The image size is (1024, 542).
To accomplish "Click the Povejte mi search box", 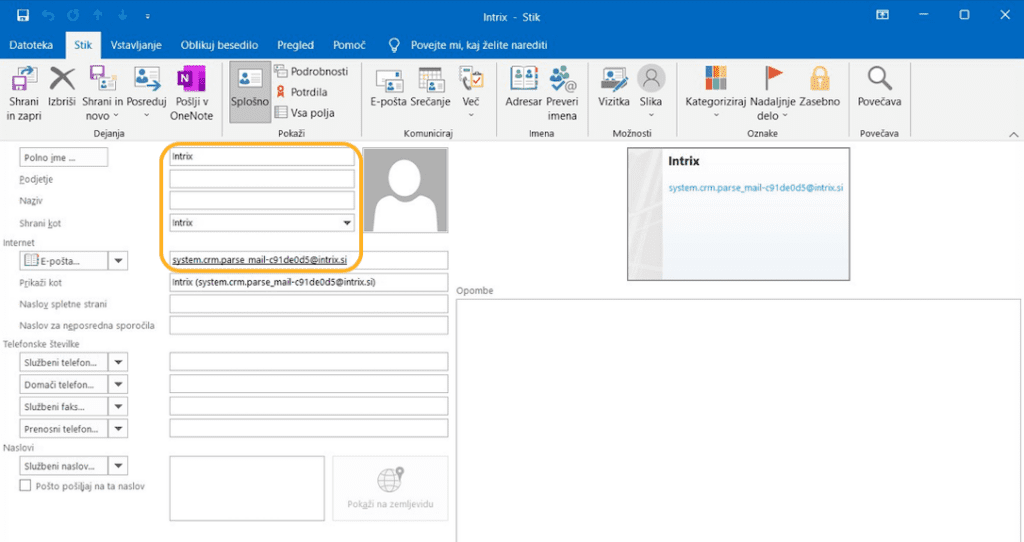I will point(479,45).
